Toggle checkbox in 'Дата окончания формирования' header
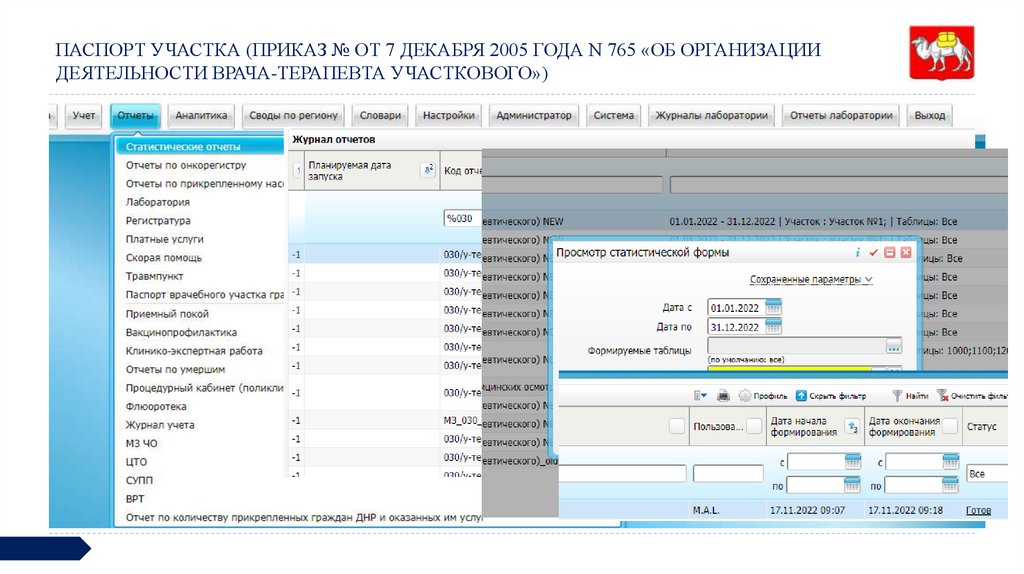Viewport: 1024px width, 574px height. coord(950,426)
